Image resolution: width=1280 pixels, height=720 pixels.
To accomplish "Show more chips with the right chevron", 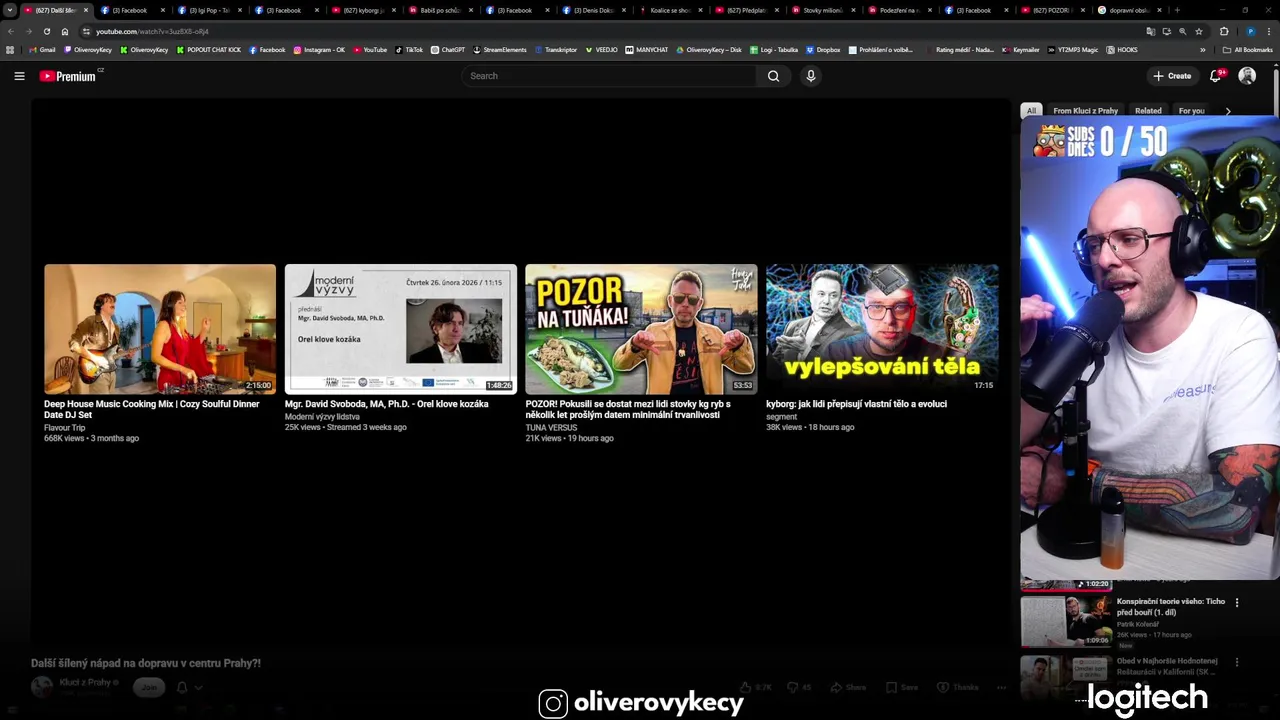I will click(1228, 111).
